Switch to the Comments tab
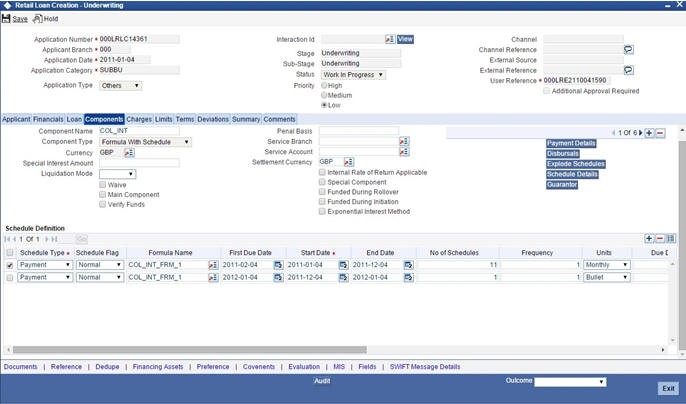This screenshot has height=404, width=686. pyautogui.click(x=279, y=119)
